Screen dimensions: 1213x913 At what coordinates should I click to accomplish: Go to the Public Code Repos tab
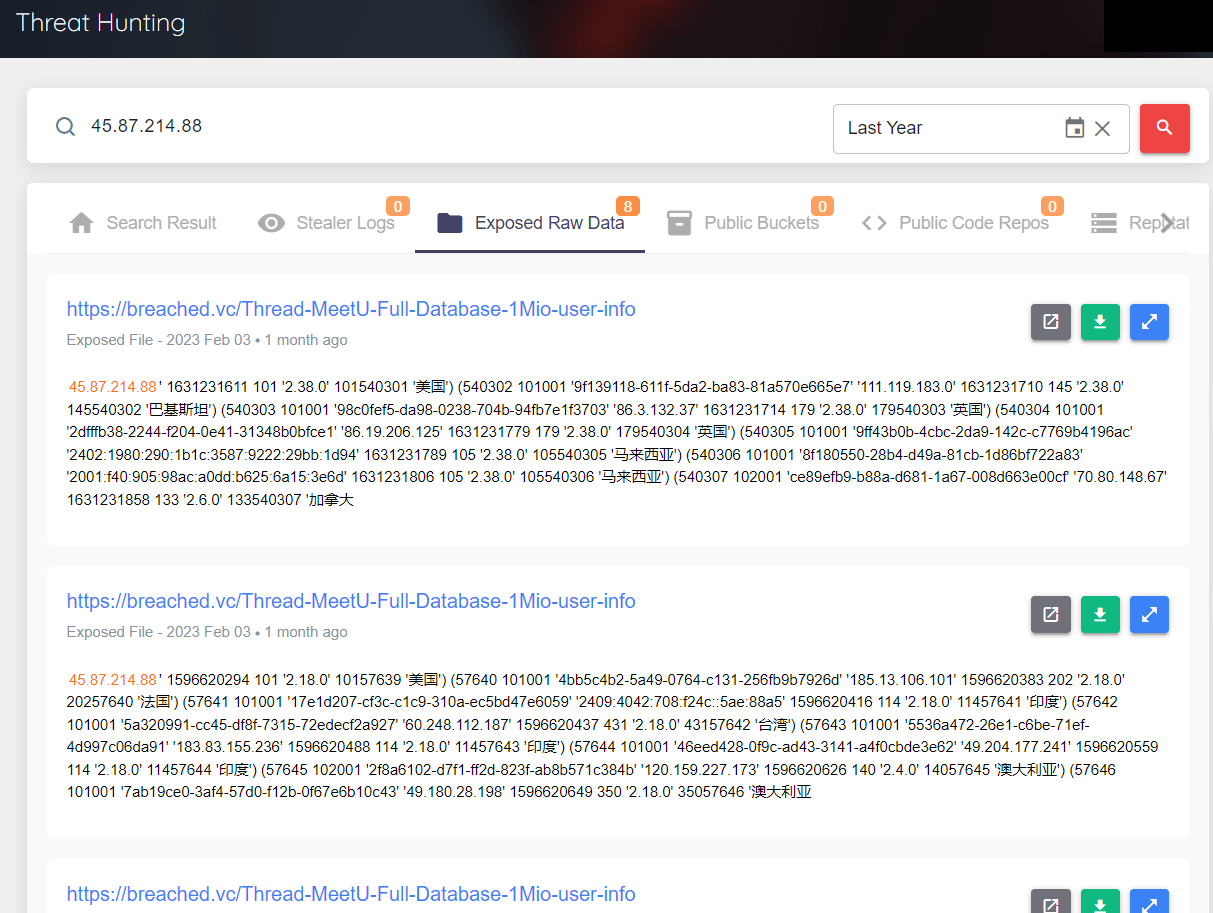(x=956, y=223)
